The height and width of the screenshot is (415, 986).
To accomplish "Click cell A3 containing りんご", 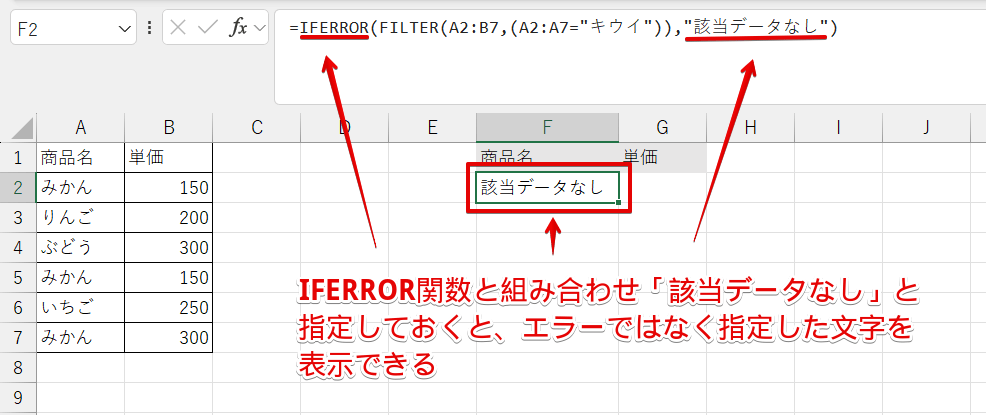I will [x=80, y=218].
